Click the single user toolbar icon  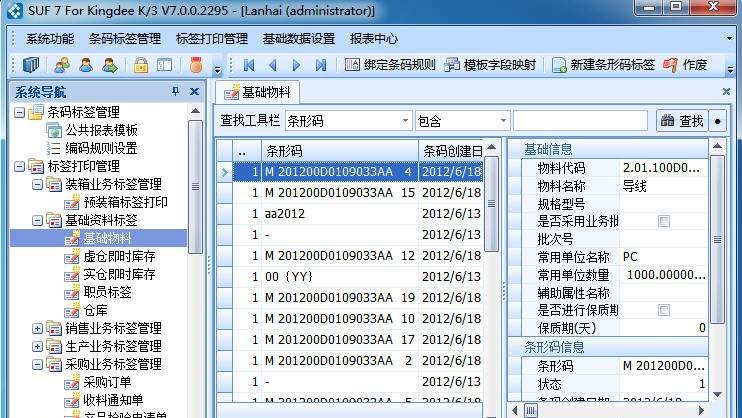point(86,65)
